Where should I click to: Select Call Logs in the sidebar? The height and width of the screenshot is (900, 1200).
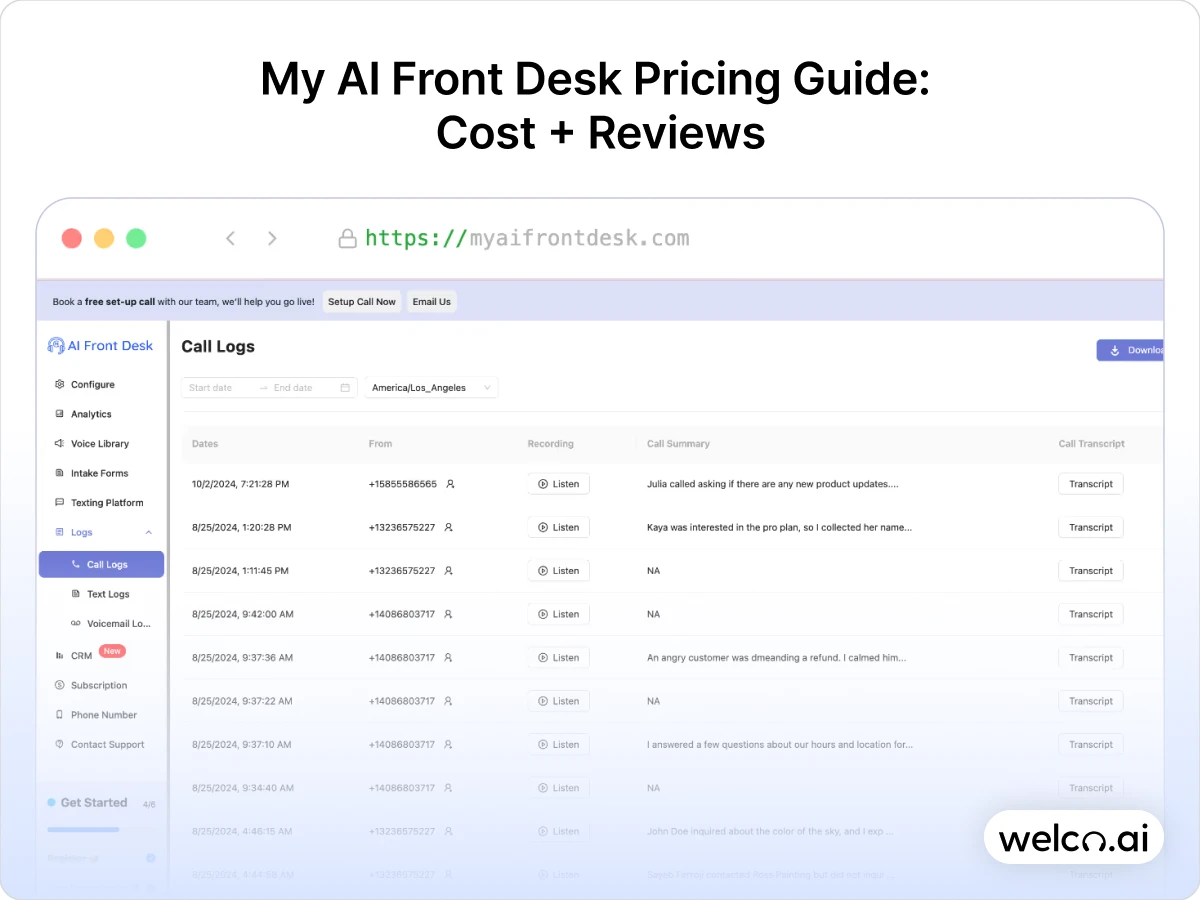pyautogui.click(x=101, y=564)
